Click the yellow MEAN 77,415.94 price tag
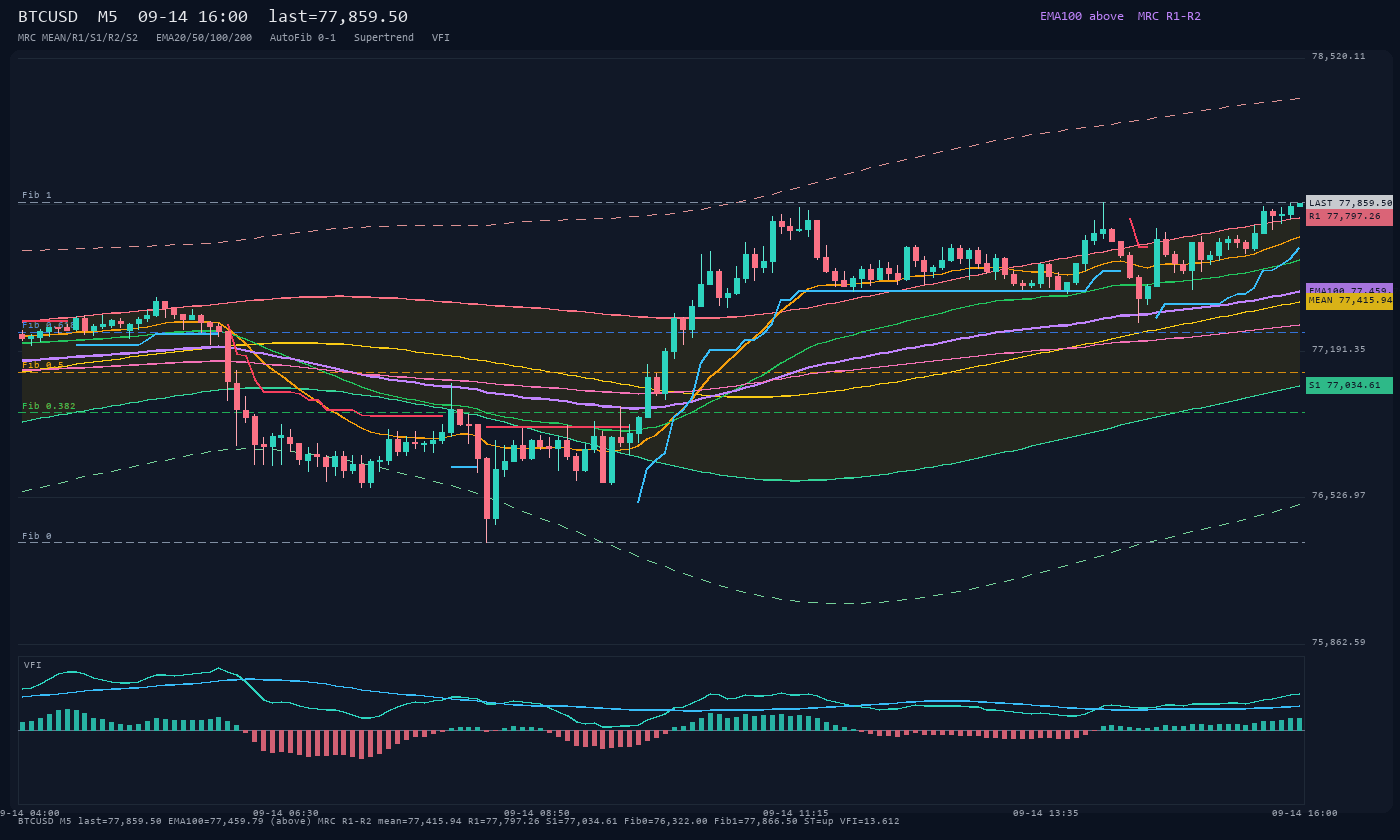 click(1349, 300)
